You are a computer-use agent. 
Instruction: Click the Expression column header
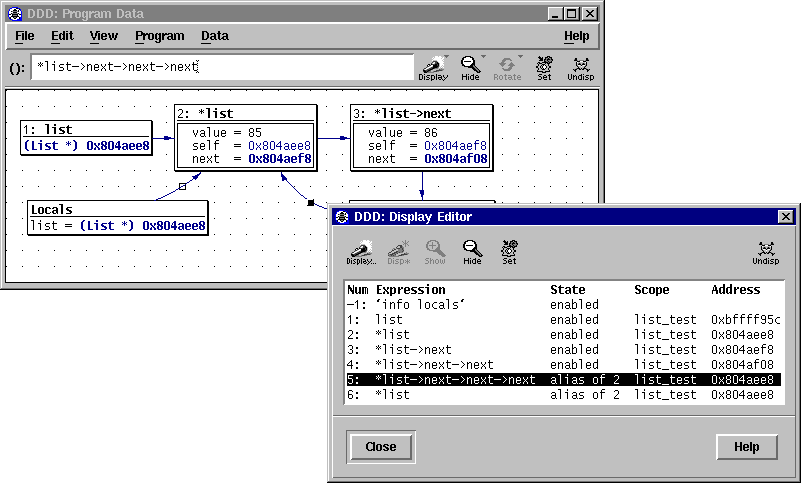point(411,290)
